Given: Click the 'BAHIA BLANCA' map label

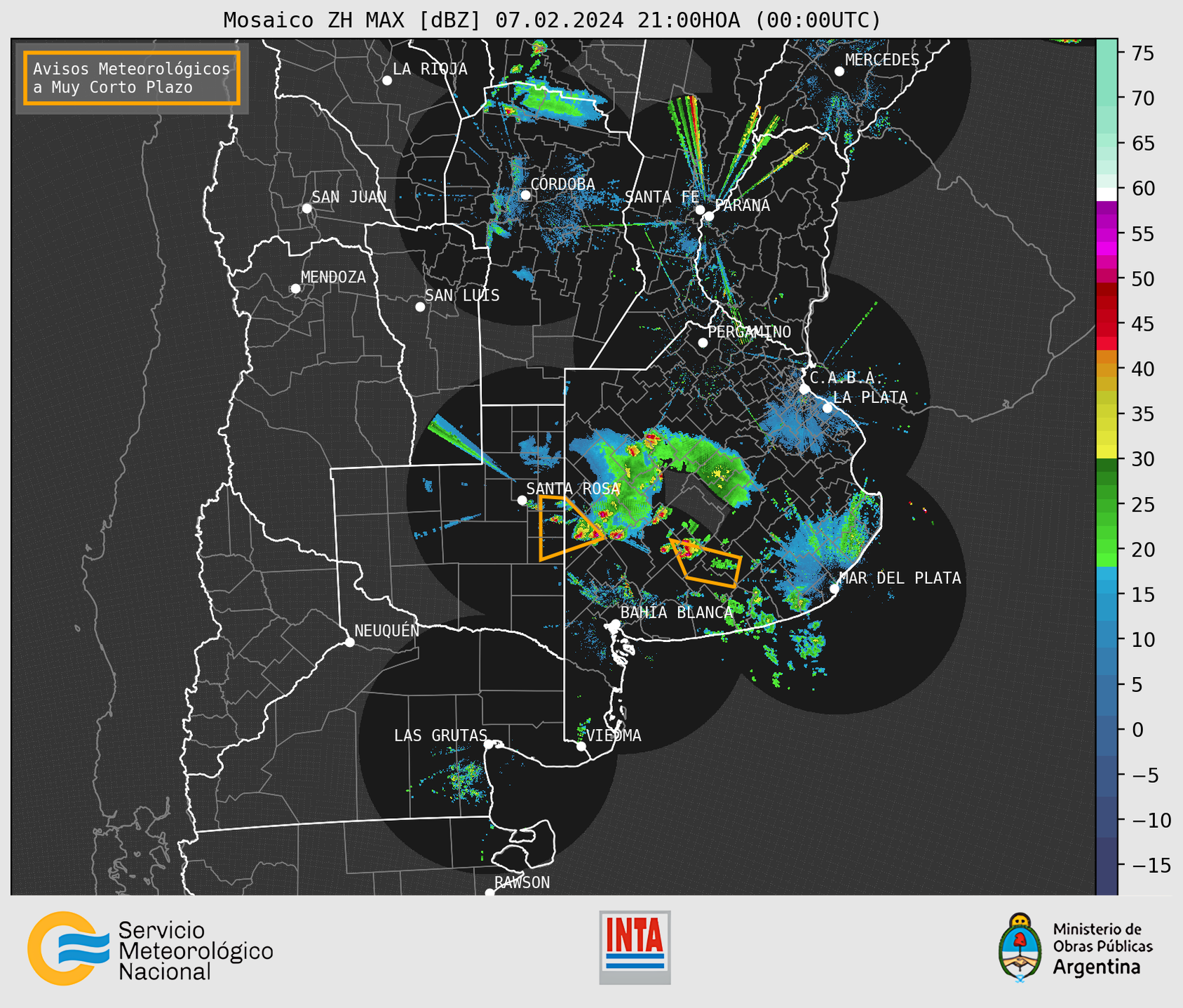Looking at the screenshot, I should click(677, 613).
